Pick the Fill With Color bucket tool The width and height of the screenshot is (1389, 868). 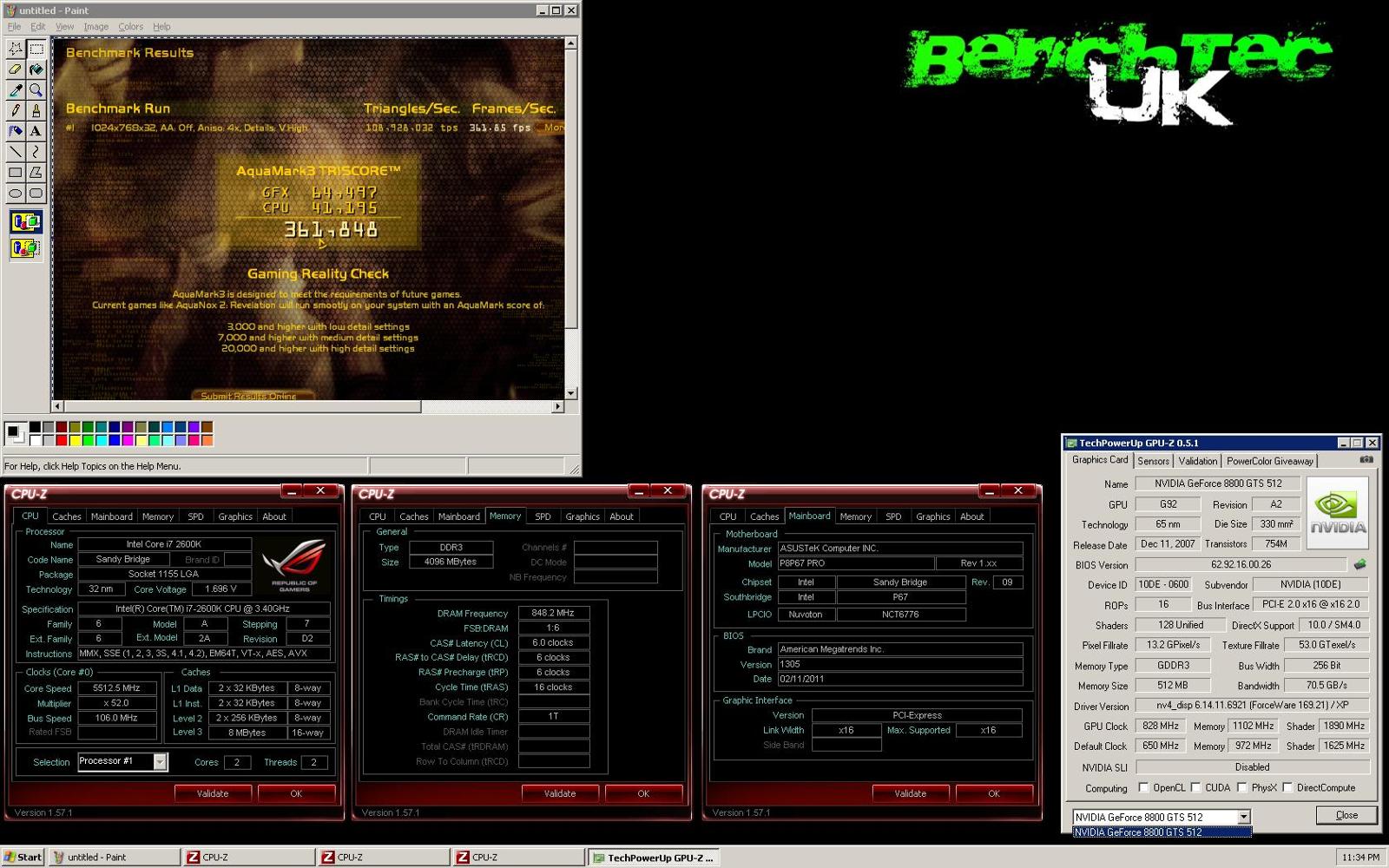pyautogui.click(x=36, y=69)
